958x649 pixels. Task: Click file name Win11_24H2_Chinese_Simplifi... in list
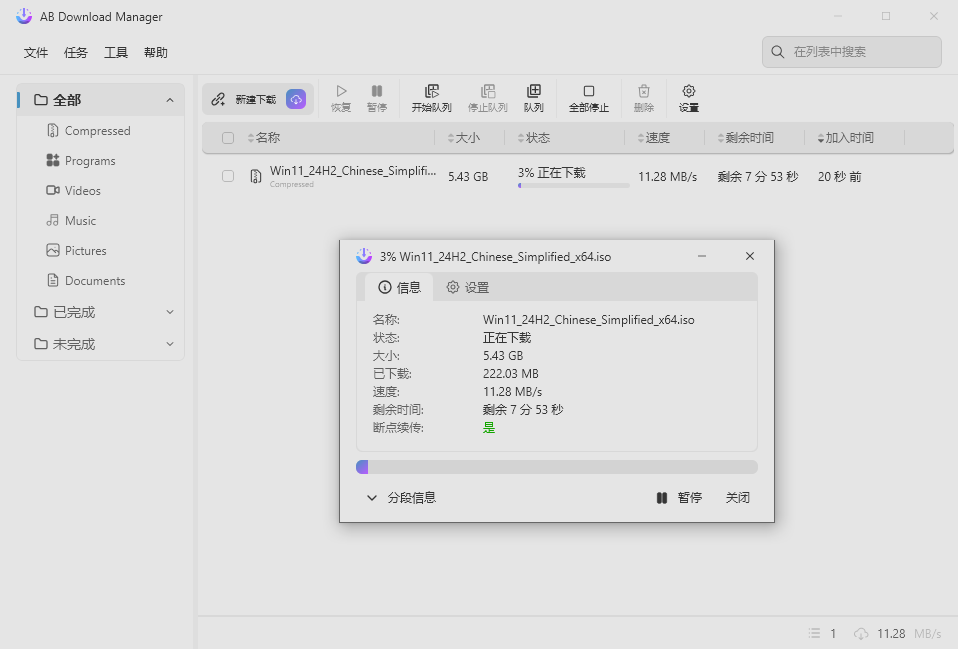(x=353, y=171)
